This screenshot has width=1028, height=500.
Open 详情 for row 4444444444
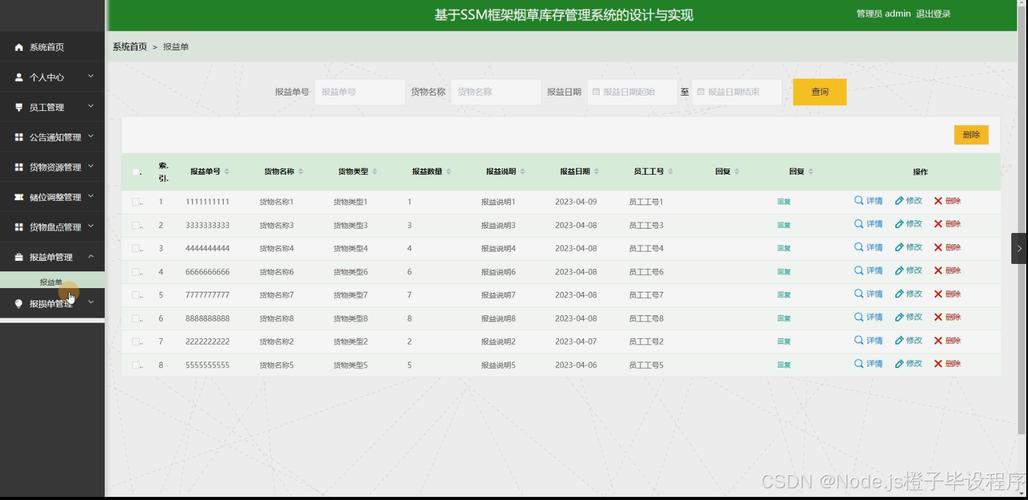tap(868, 248)
